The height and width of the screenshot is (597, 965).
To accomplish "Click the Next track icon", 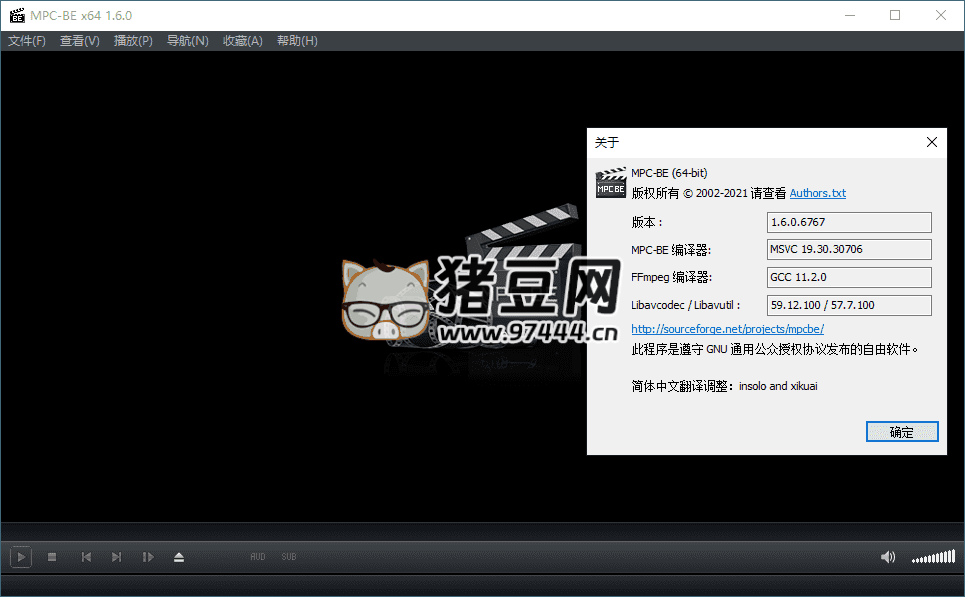I will click(117, 557).
